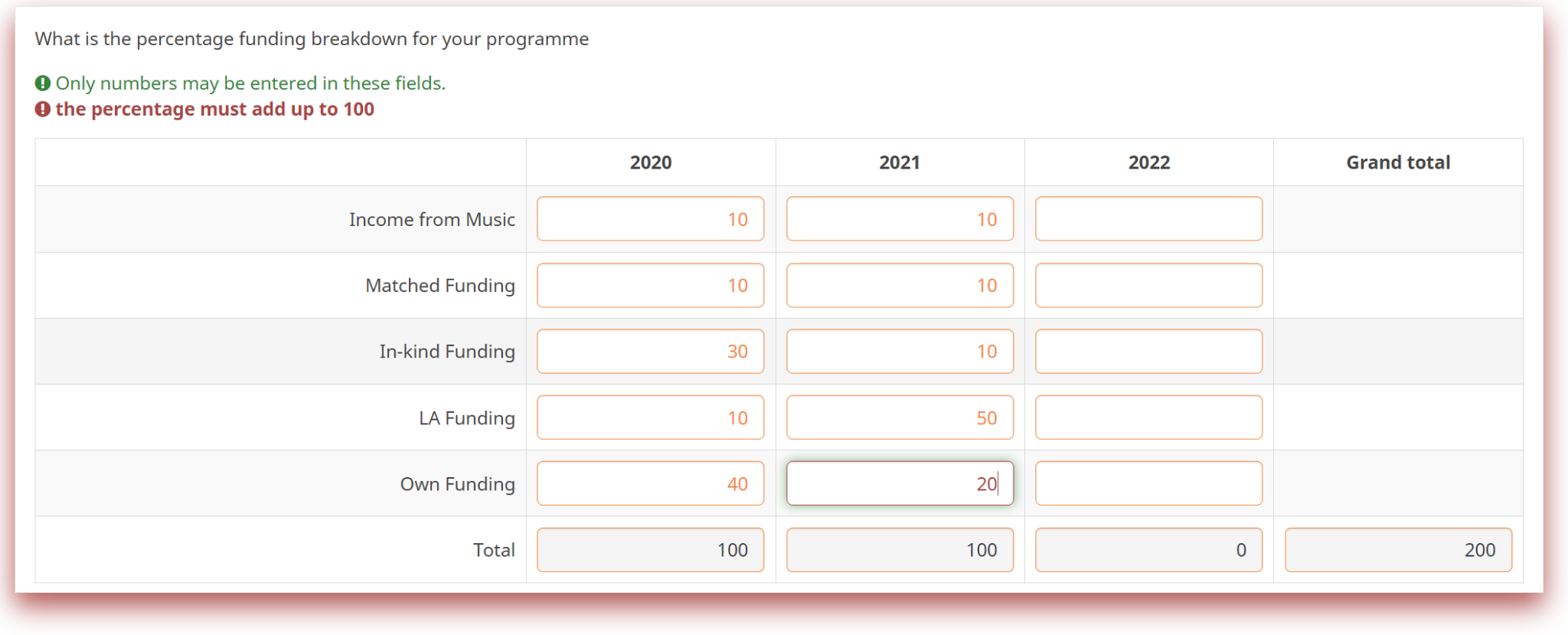Focus the Income from Music 2022 field
1568x635 pixels.
(x=1148, y=219)
